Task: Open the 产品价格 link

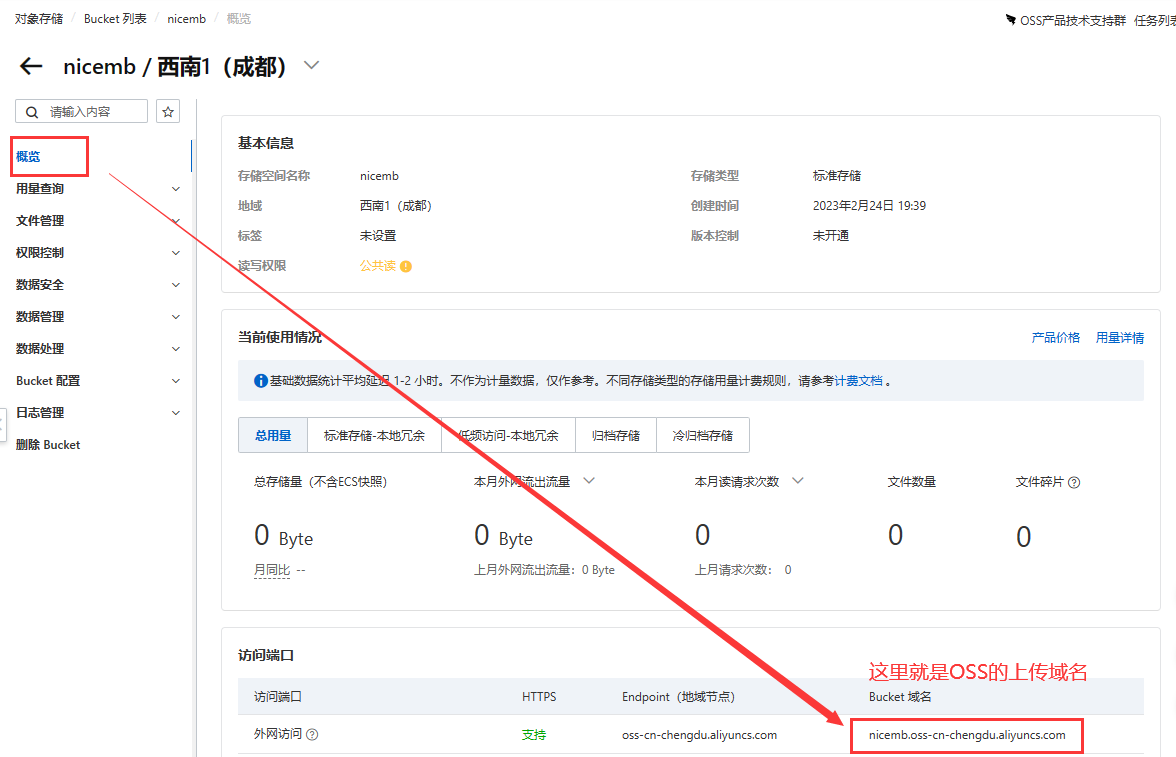Action: point(1055,338)
